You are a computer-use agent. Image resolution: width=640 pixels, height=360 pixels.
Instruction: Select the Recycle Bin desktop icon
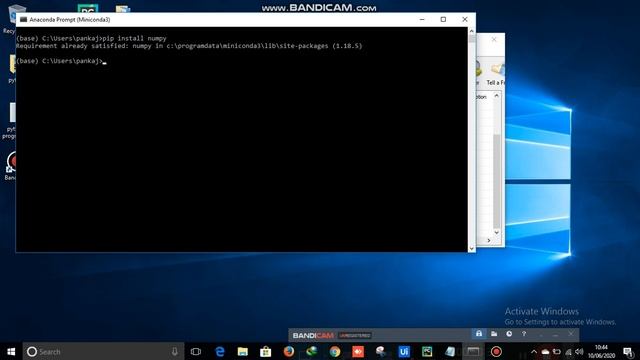(x=11, y=19)
